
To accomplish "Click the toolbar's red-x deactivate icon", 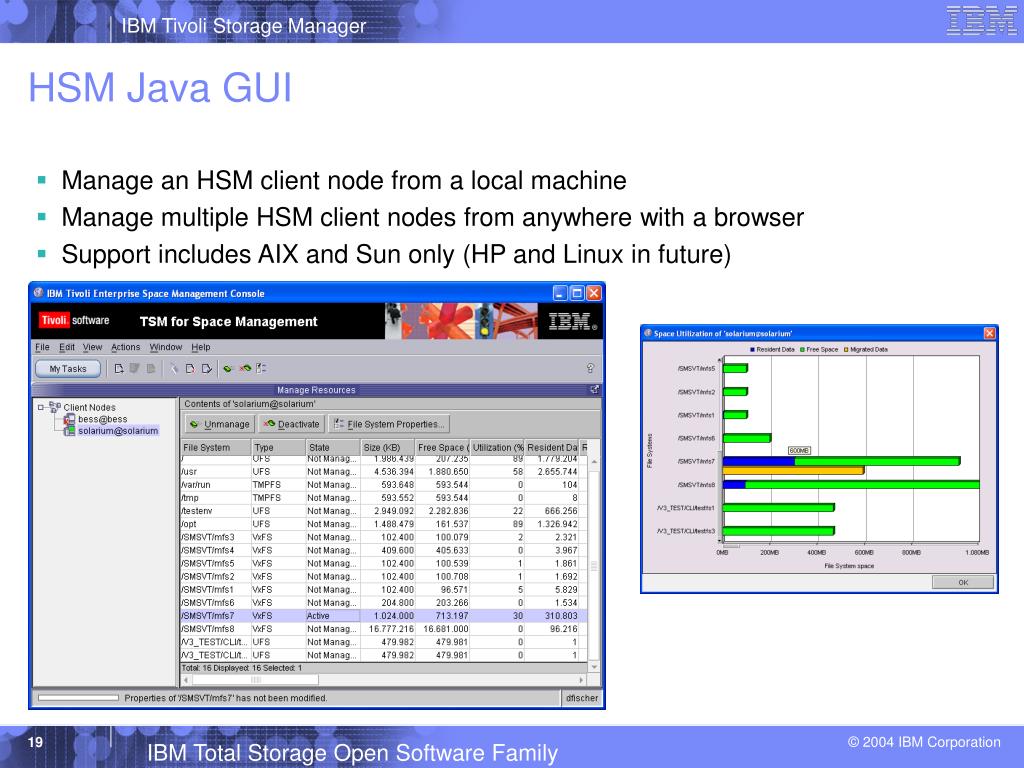I will coord(245,369).
